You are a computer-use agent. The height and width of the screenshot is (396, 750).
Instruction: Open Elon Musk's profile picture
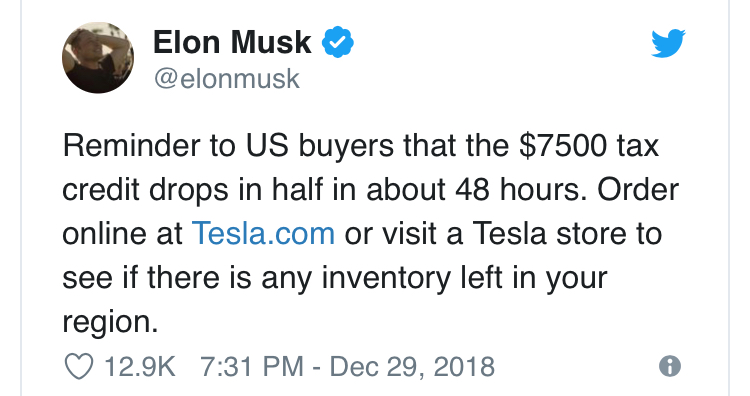(x=98, y=57)
